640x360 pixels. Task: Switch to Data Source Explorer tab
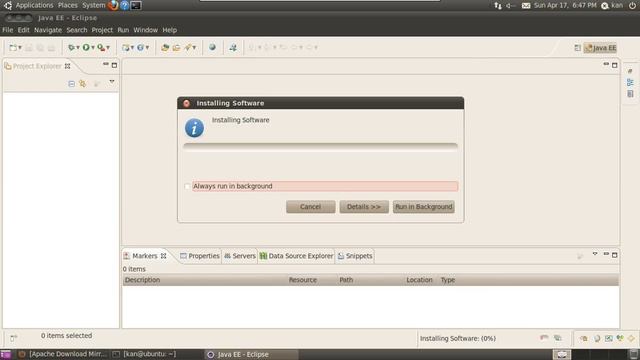pos(296,256)
